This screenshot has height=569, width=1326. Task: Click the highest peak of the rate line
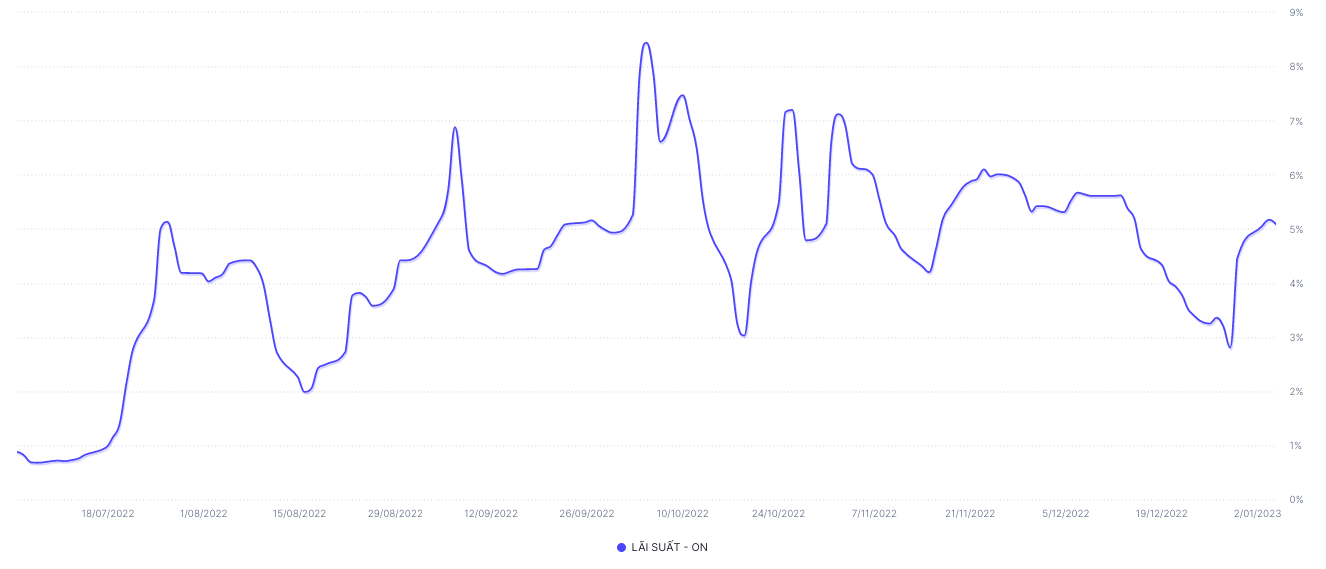[x=646, y=43]
